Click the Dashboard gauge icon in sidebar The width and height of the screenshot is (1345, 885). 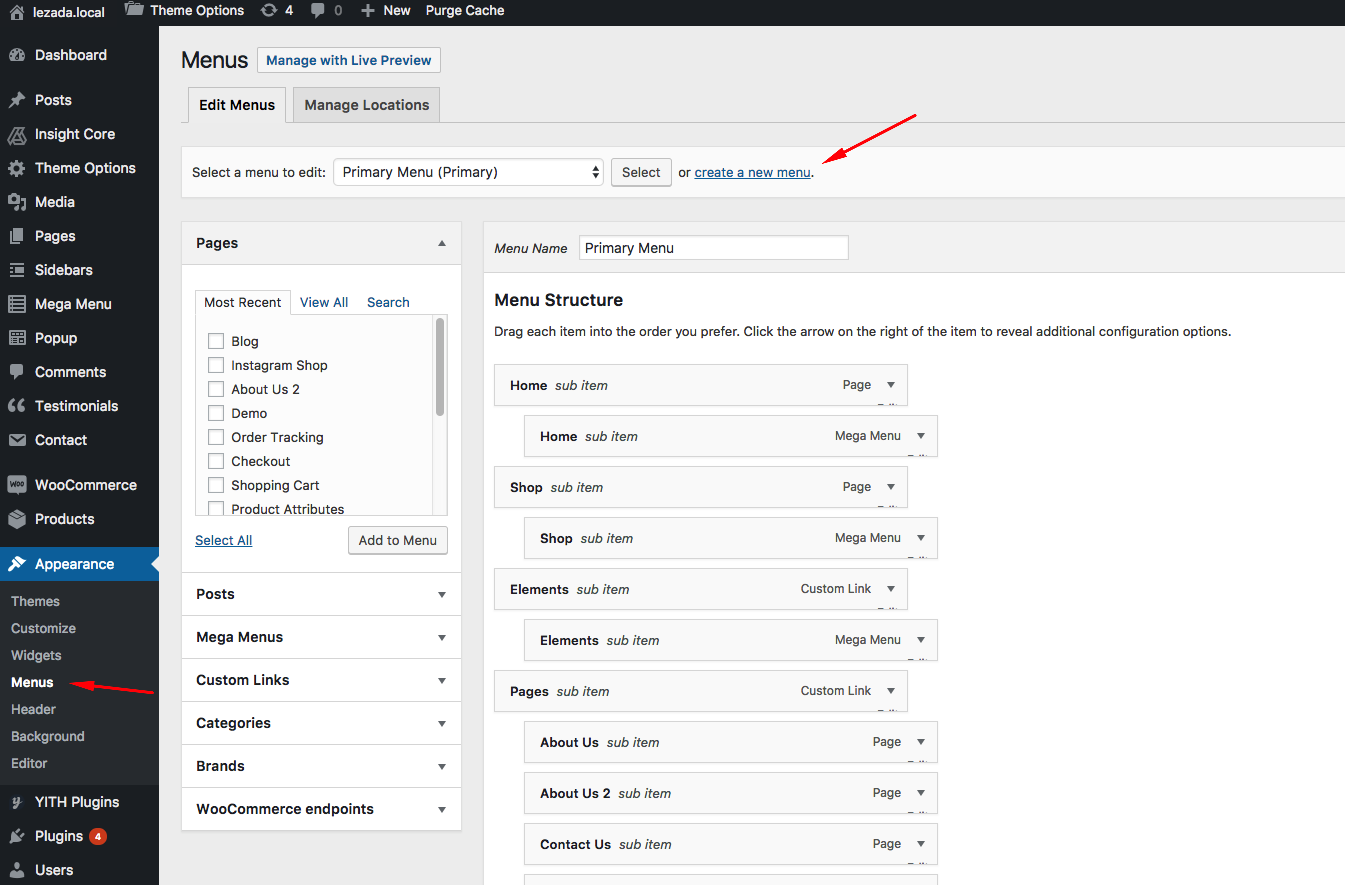point(17,55)
